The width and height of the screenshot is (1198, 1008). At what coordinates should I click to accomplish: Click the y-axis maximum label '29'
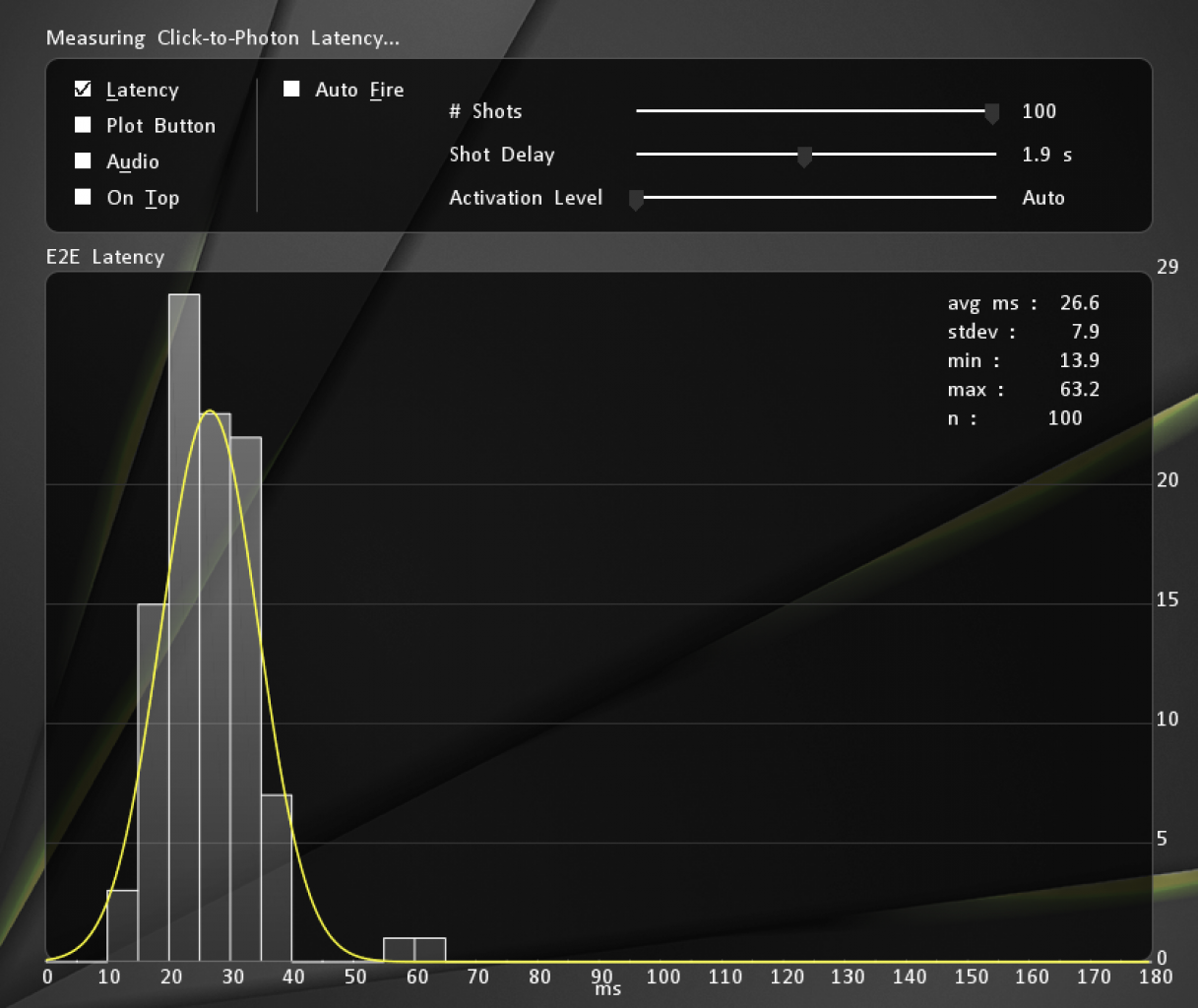(1167, 267)
